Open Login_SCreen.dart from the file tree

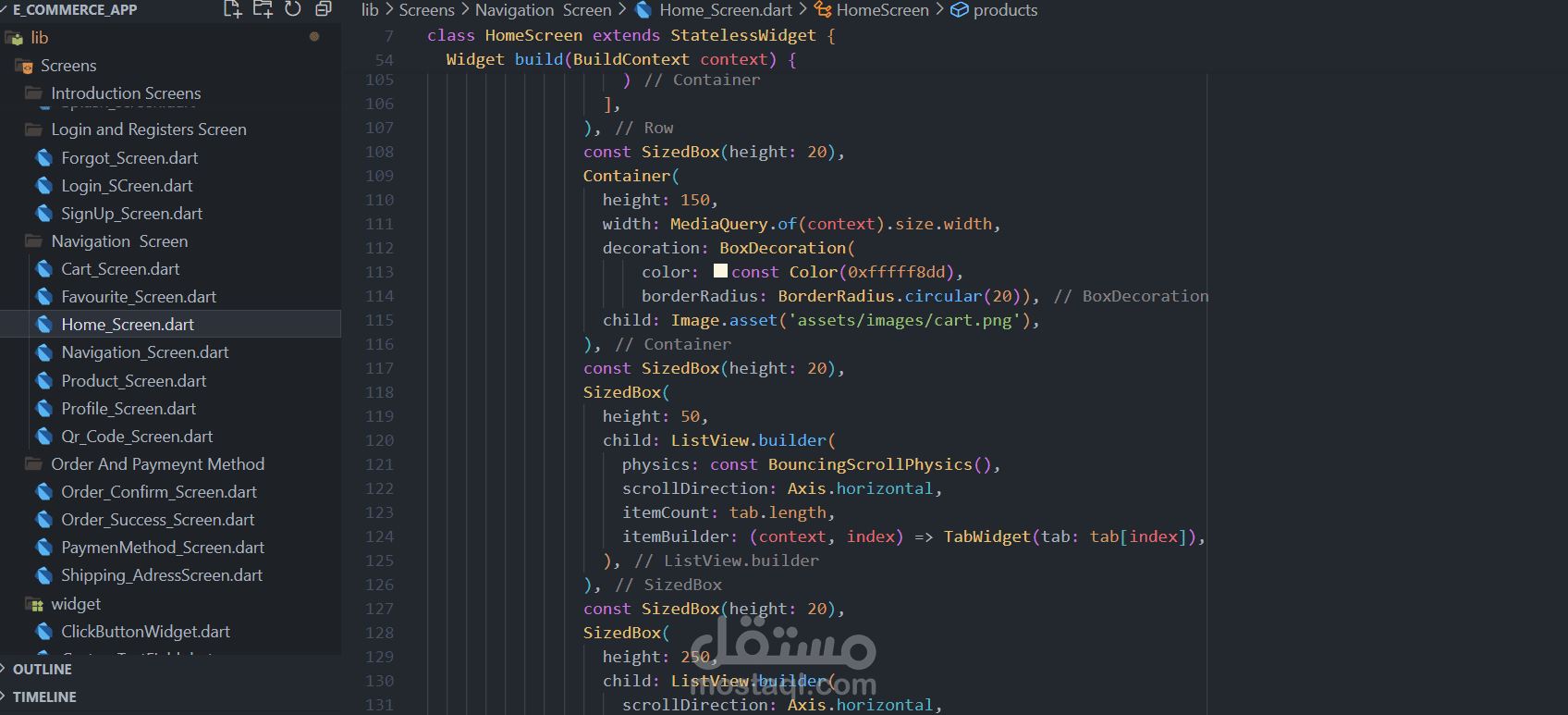click(127, 186)
